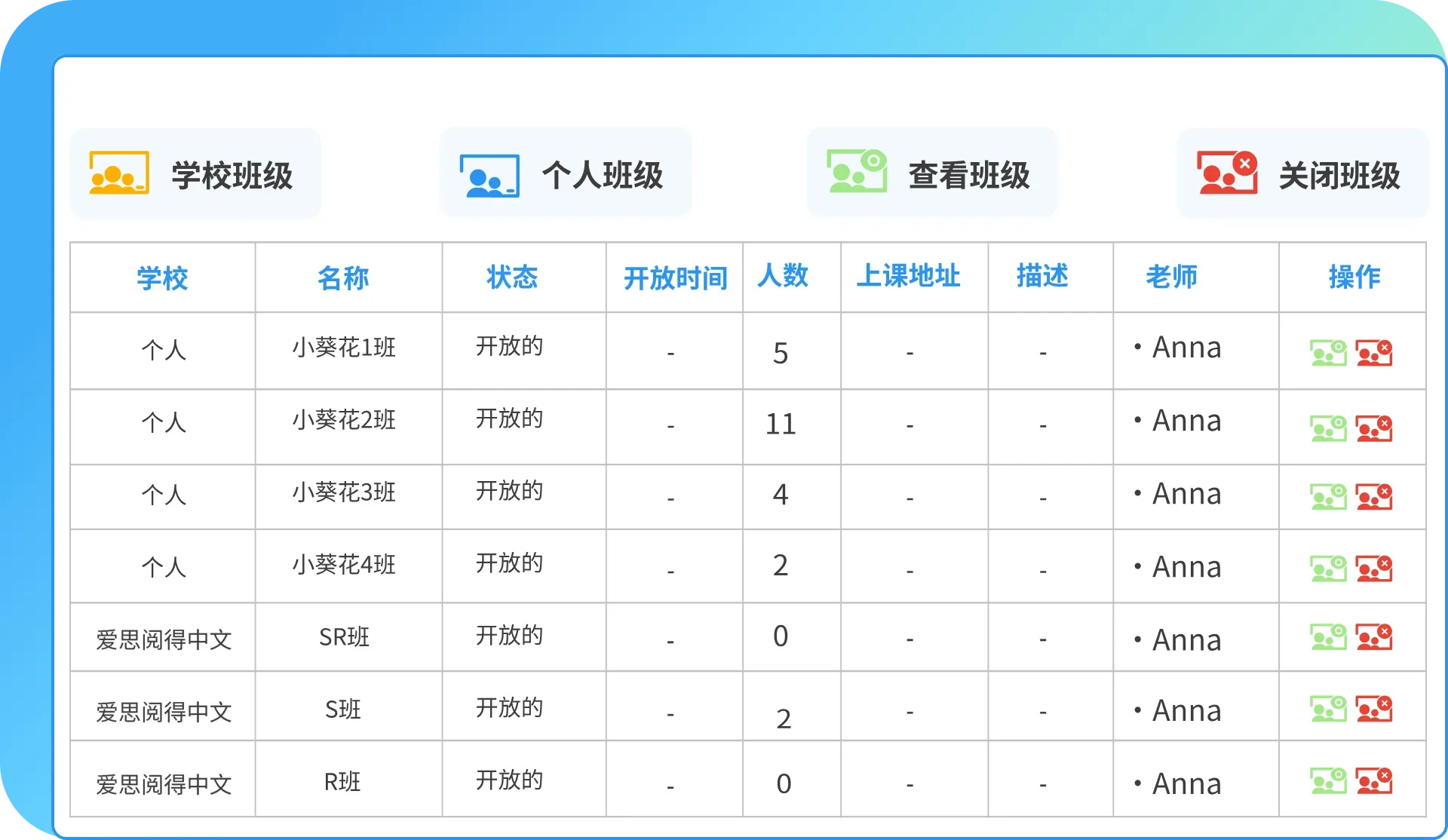Close the SR班 class via red icon
Screen dimensions: 1448x840
pos(1374,636)
